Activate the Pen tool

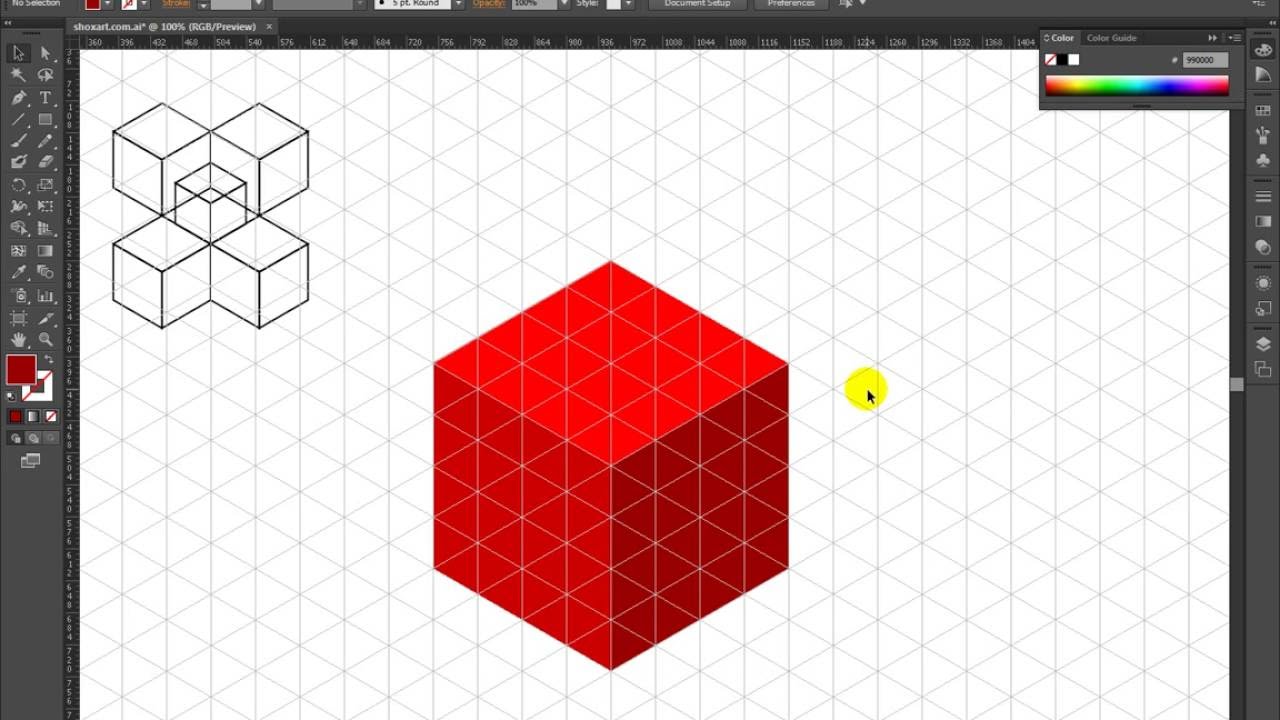pos(18,98)
